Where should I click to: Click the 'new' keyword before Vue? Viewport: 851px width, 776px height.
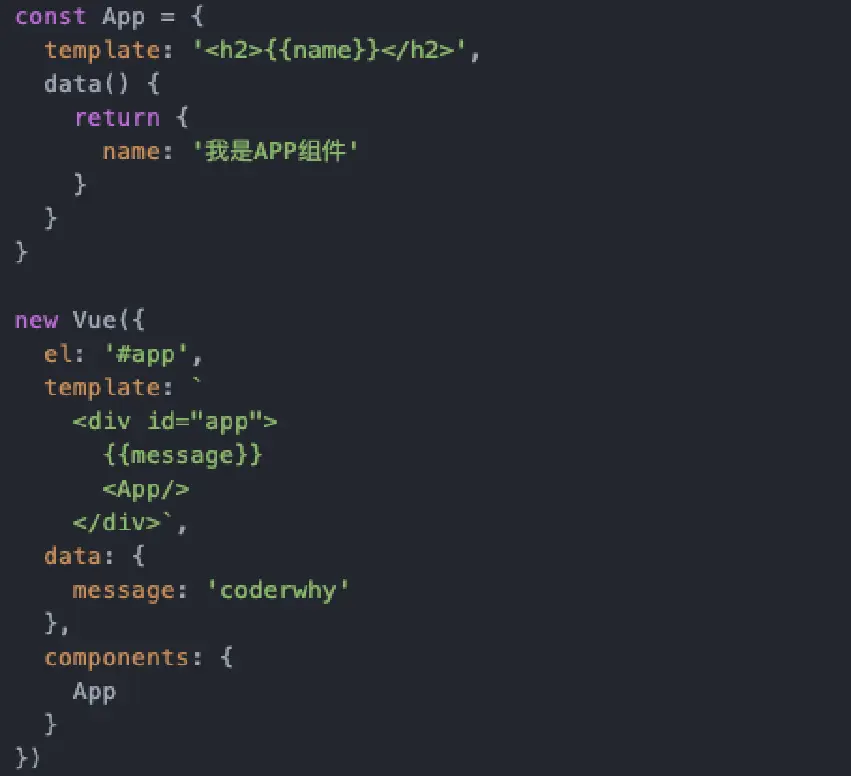point(36,320)
